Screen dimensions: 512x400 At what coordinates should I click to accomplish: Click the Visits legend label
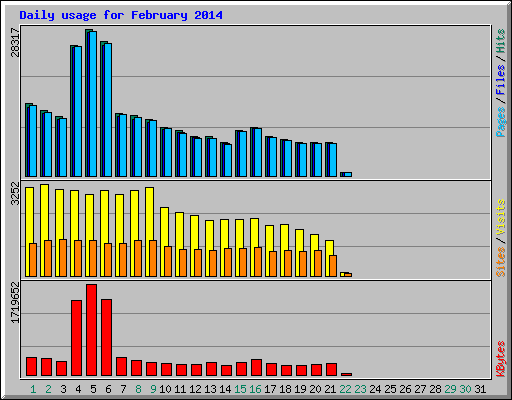click(x=500, y=218)
